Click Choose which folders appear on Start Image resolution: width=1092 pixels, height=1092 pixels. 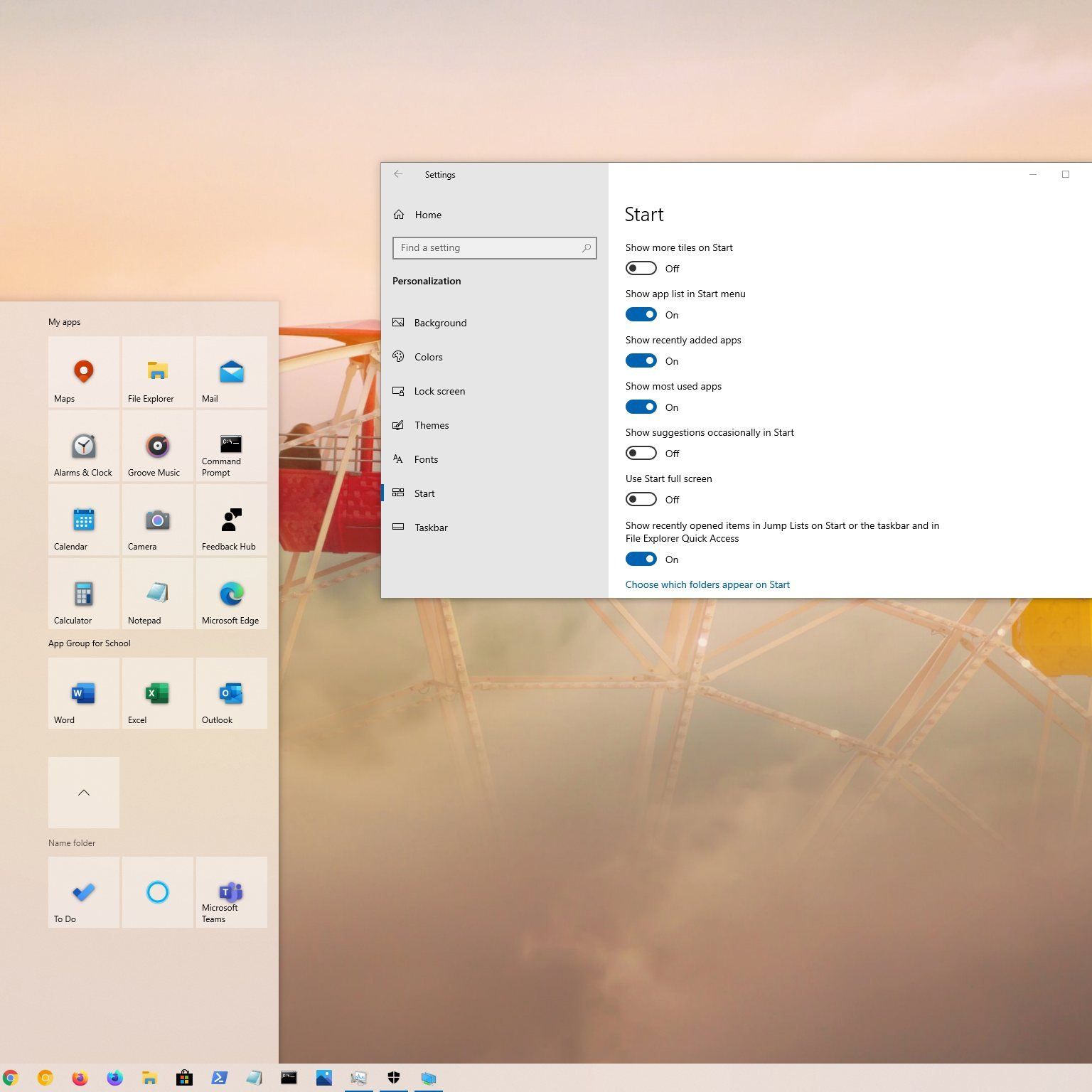click(x=707, y=584)
